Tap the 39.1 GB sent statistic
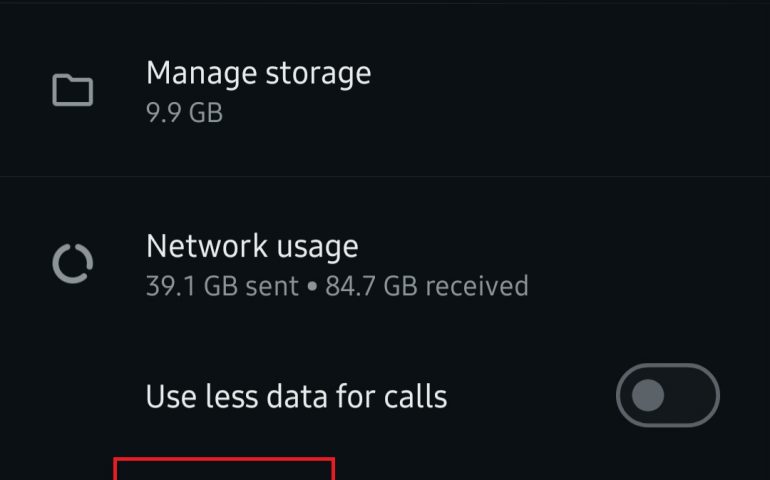Image resolution: width=770 pixels, height=480 pixels. 222,286
